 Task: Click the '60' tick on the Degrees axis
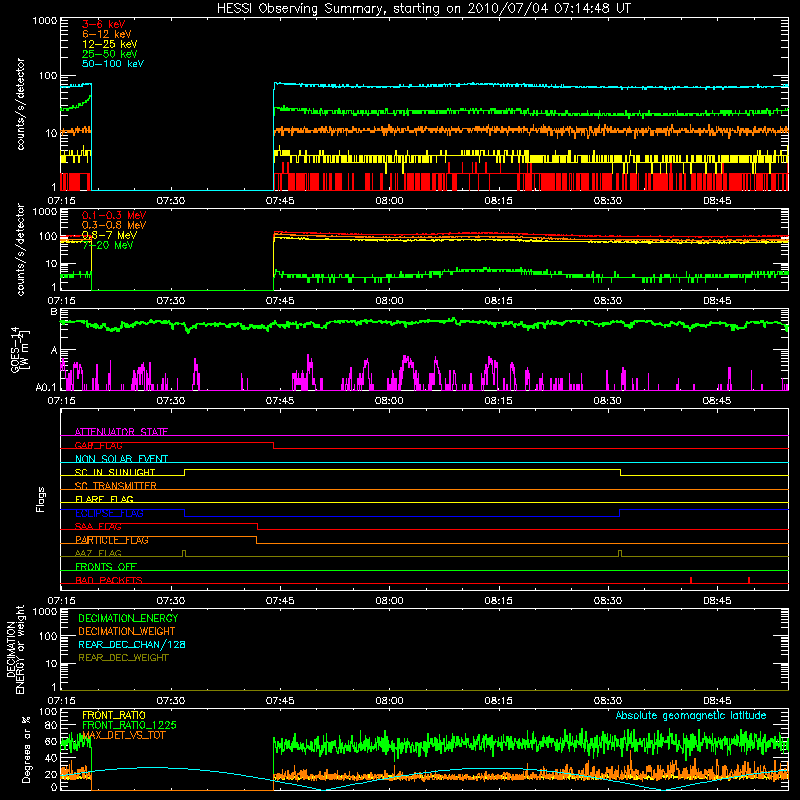51,741
